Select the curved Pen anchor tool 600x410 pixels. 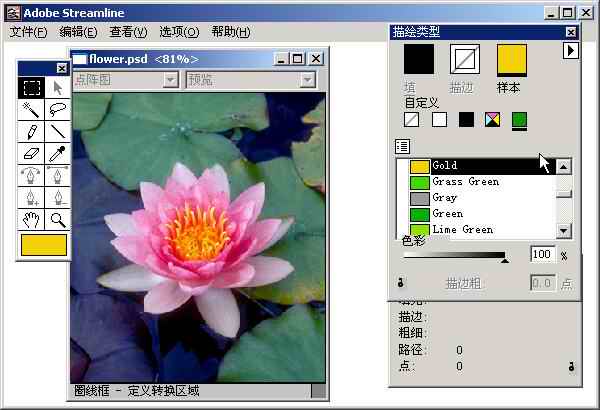point(31,176)
